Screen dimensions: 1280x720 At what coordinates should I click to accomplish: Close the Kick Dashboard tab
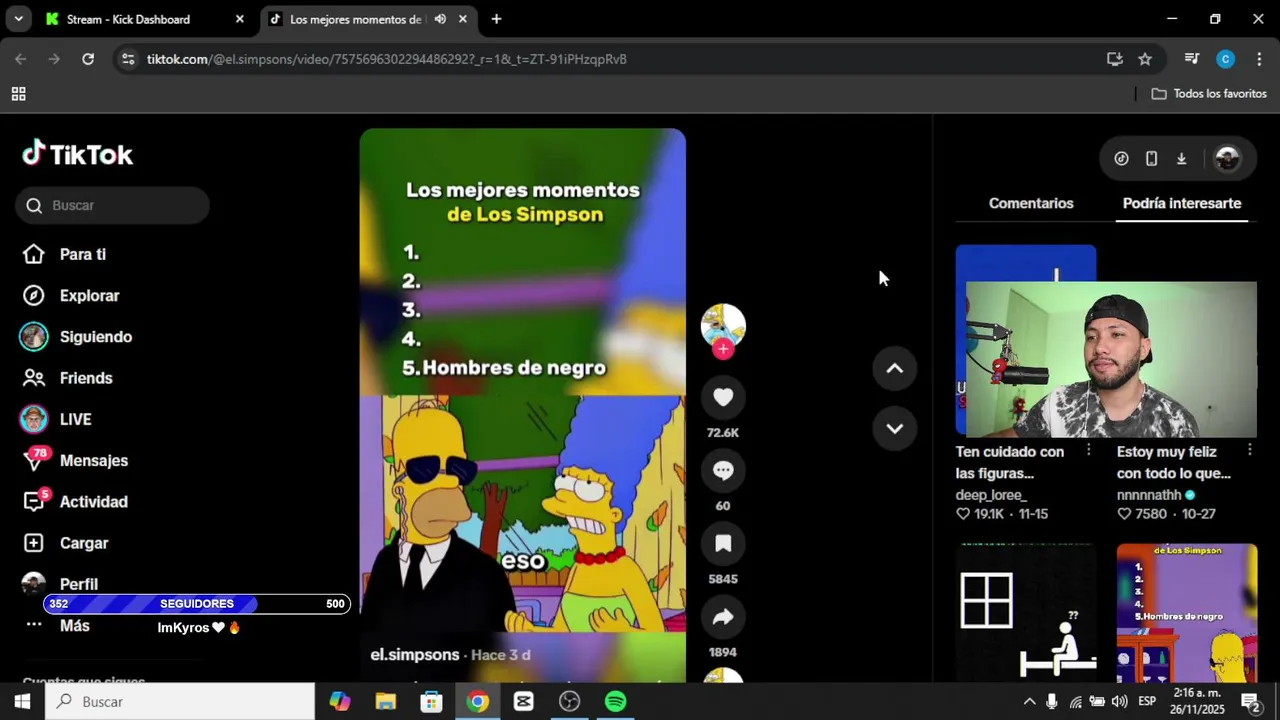(239, 19)
